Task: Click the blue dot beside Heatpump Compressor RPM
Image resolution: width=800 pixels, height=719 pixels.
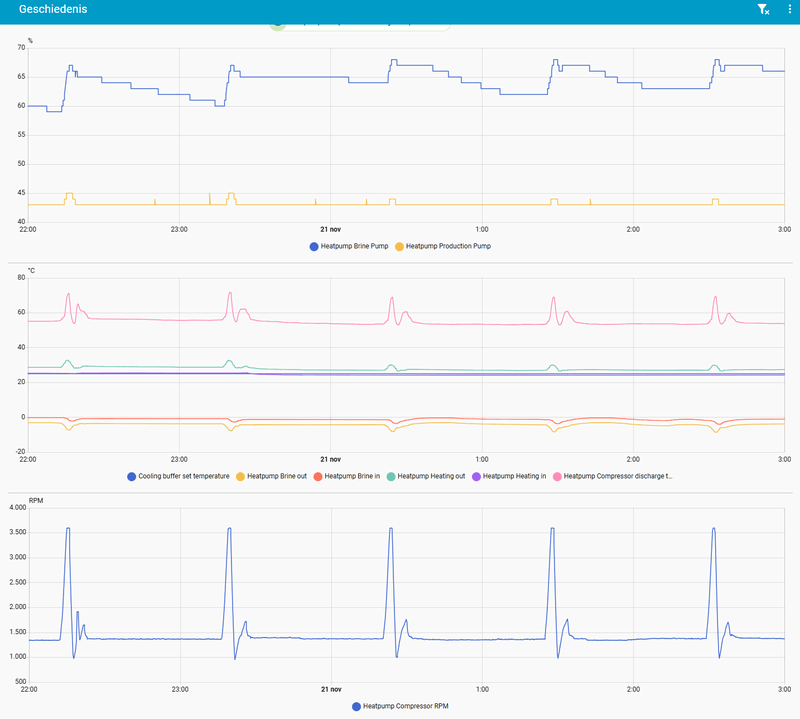Action: [356, 705]
